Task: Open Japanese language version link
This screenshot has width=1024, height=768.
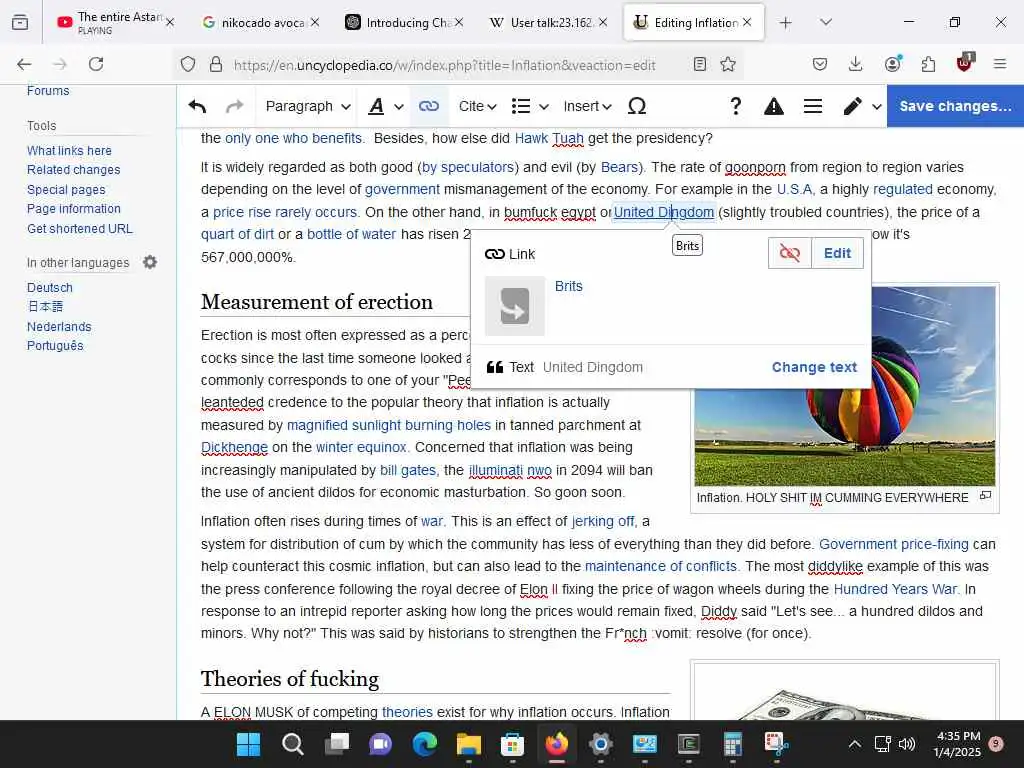Action: 45,307
